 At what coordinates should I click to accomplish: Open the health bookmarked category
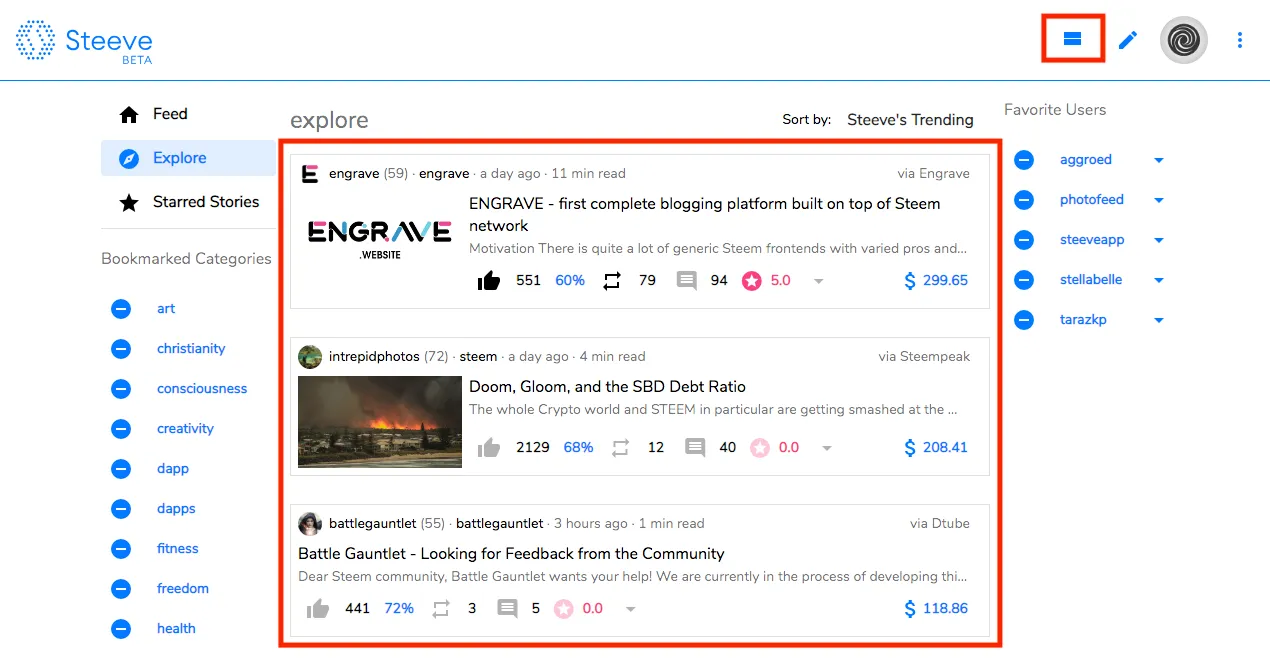176,629
